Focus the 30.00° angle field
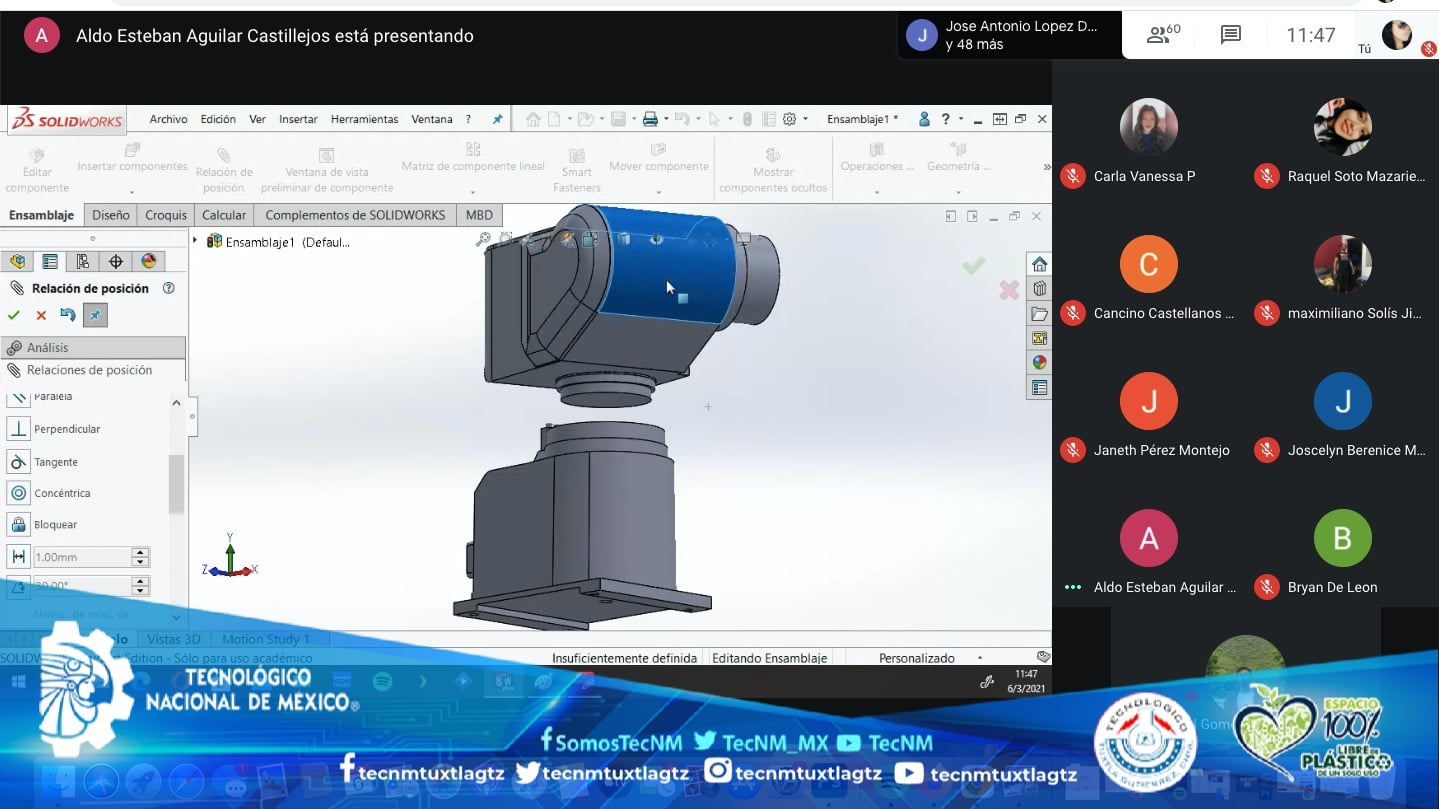Screen dimensions: 1439x809 (x=82, y=586)
